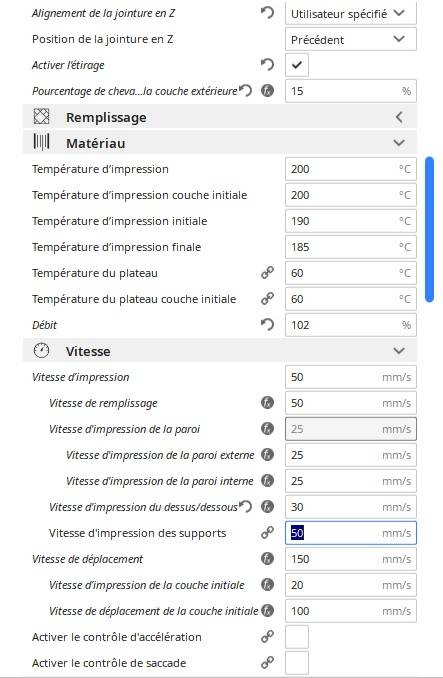443x678 pixels.
Task: Click the formula icon next to Vitesse de remplissage
Action: pyautogui.click(x=268, y=403)
